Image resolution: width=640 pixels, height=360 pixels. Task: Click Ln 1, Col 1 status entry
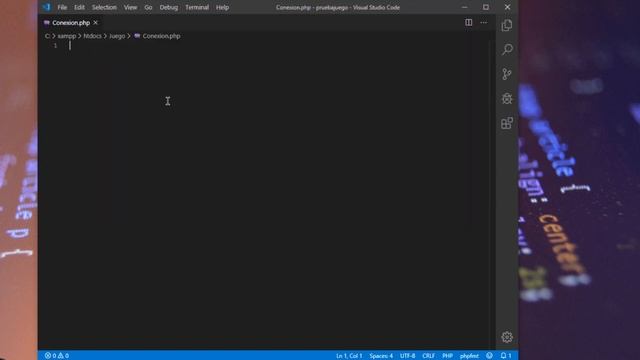click(349, 356)
